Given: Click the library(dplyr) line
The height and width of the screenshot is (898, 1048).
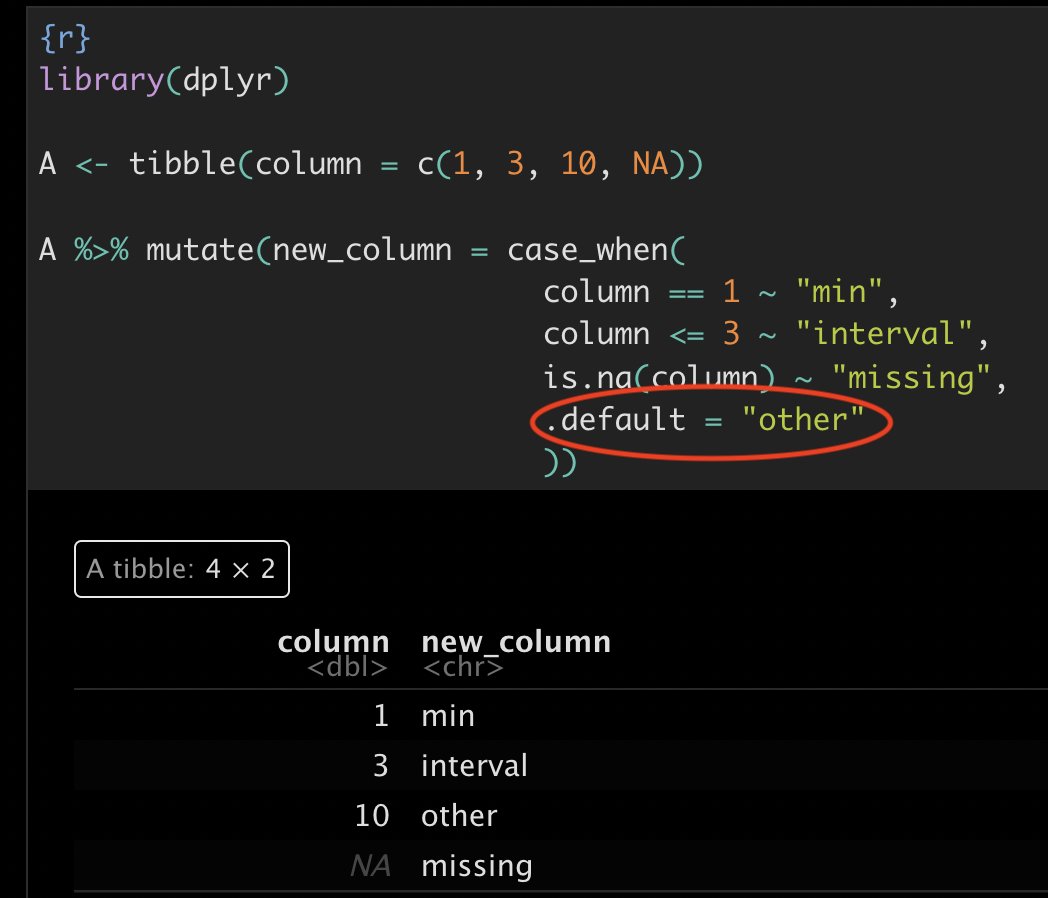Looking at the screenshot, I should click(x=164, y=80).
